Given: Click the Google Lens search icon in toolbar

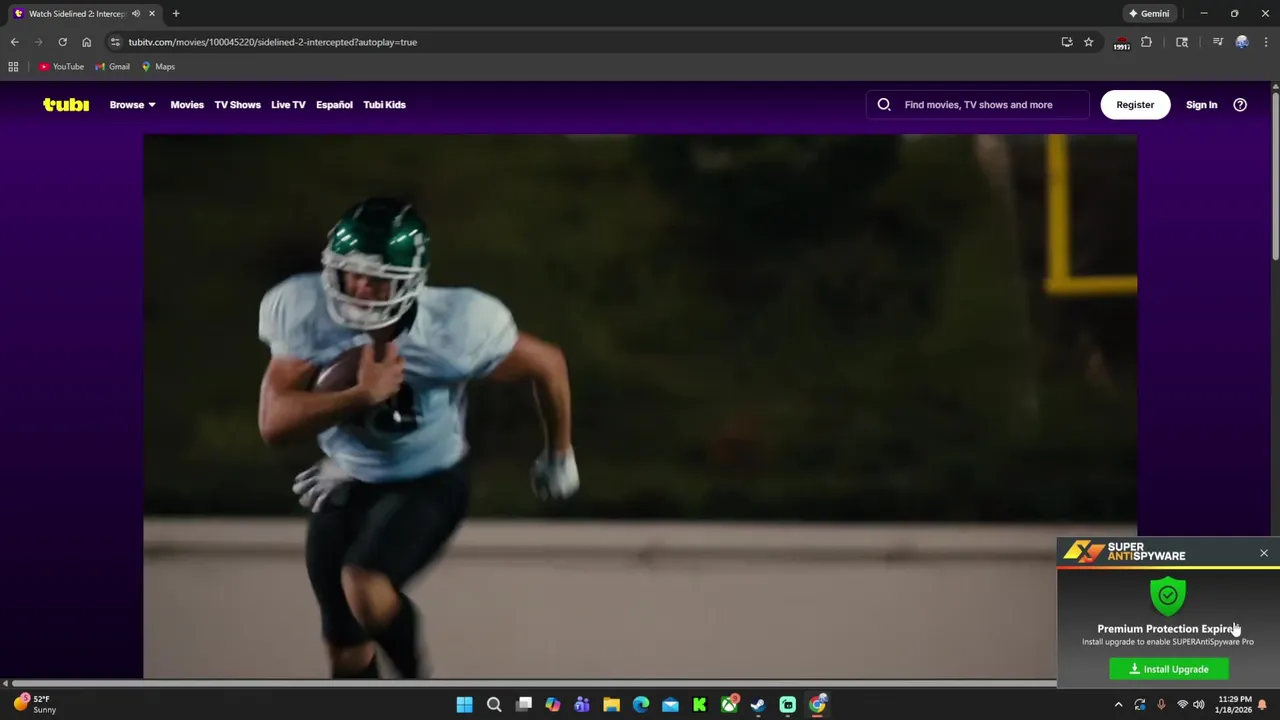Looking at the screenshot, I should click(x=1182, y=42).
